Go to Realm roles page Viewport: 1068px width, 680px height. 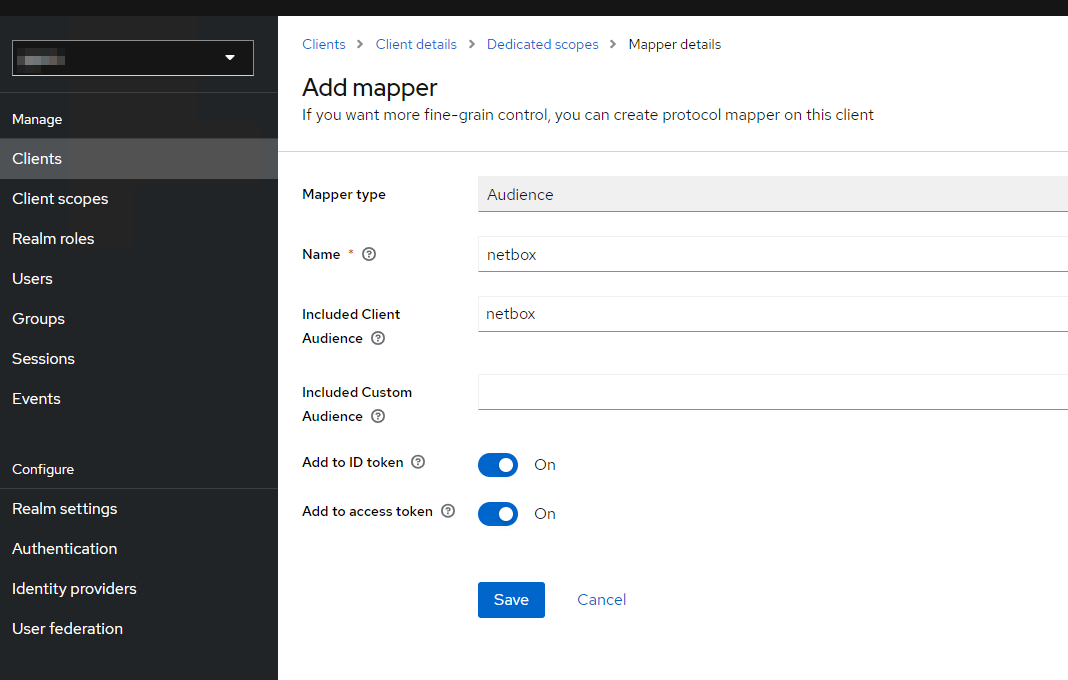coord(53,239)
